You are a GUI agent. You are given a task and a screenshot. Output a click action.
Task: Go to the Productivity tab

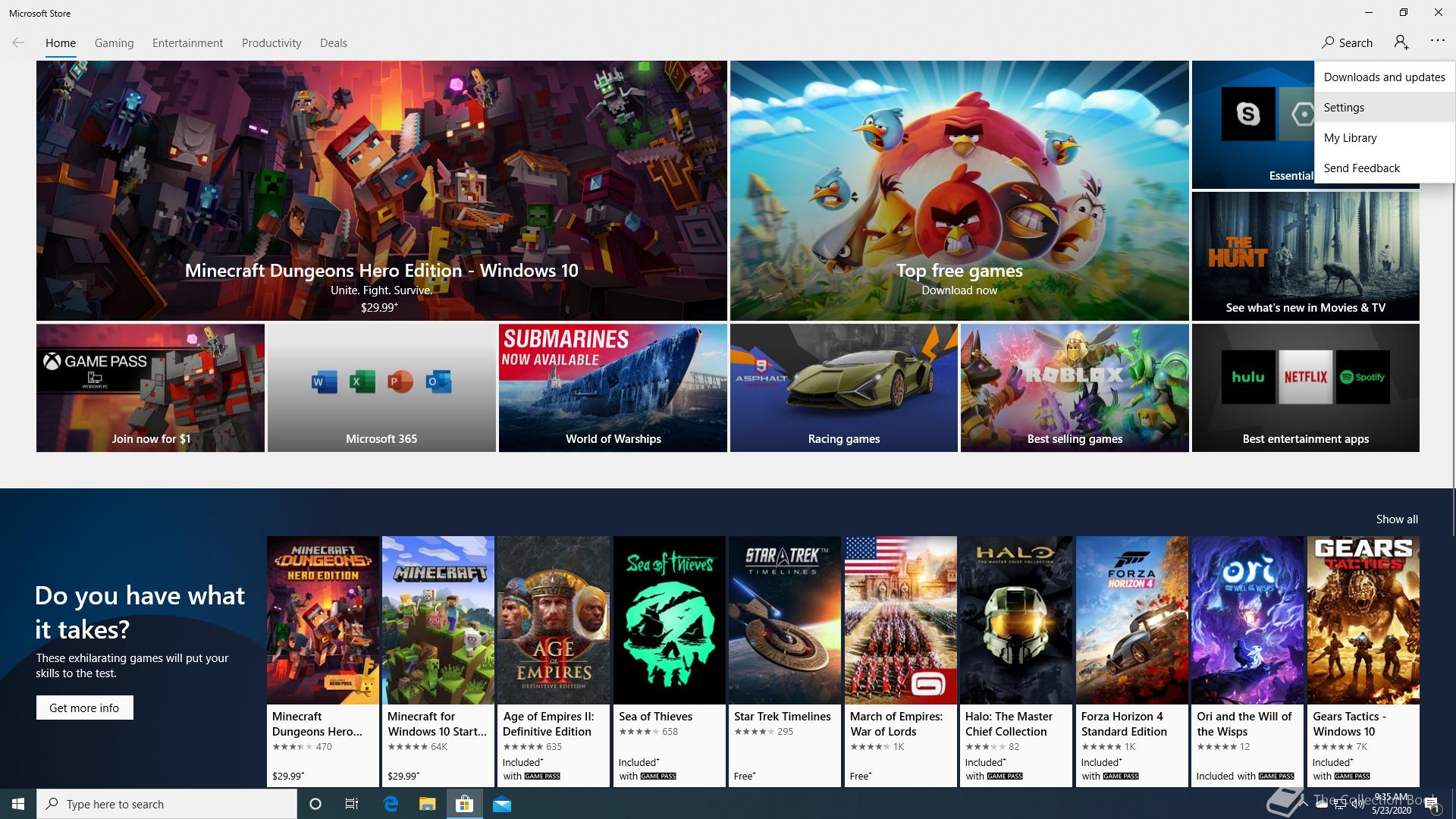coord(271,42)
